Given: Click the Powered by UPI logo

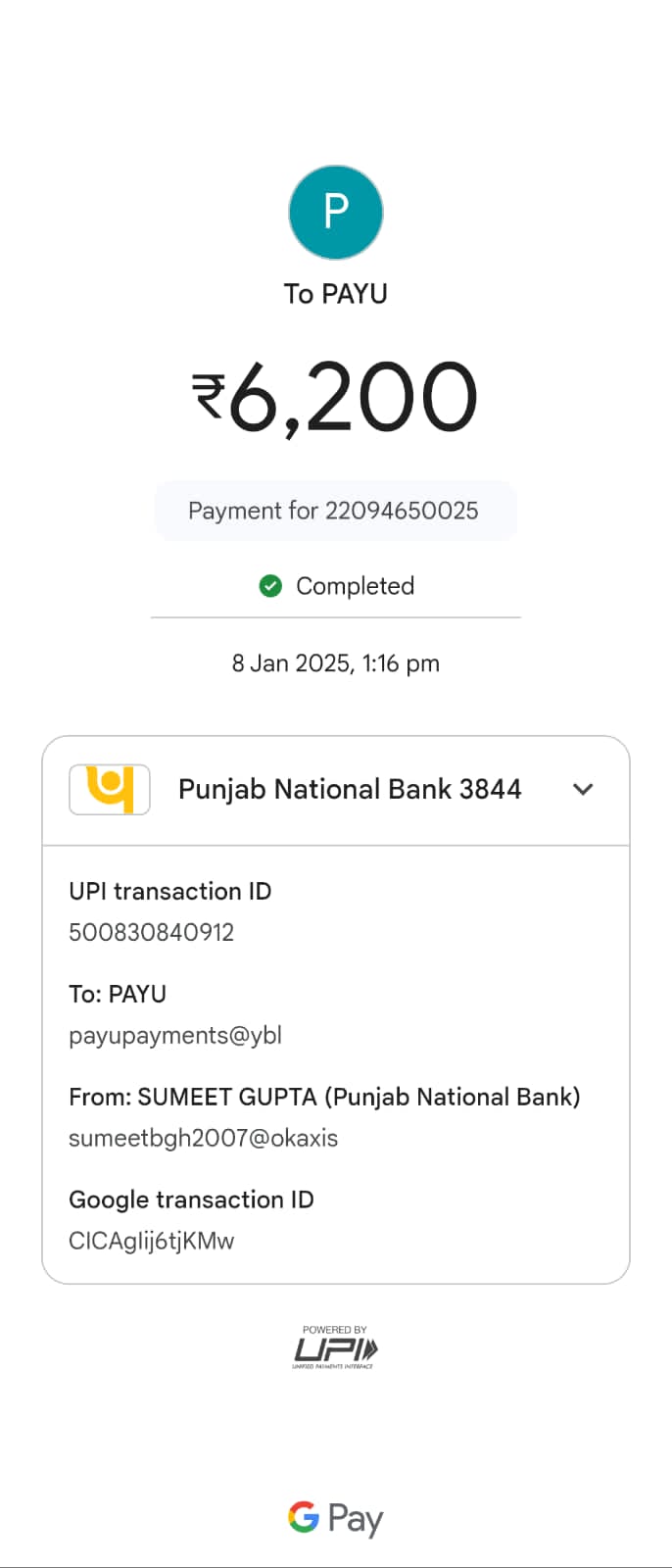Looking at the screenshot, I should point(335,1347).
